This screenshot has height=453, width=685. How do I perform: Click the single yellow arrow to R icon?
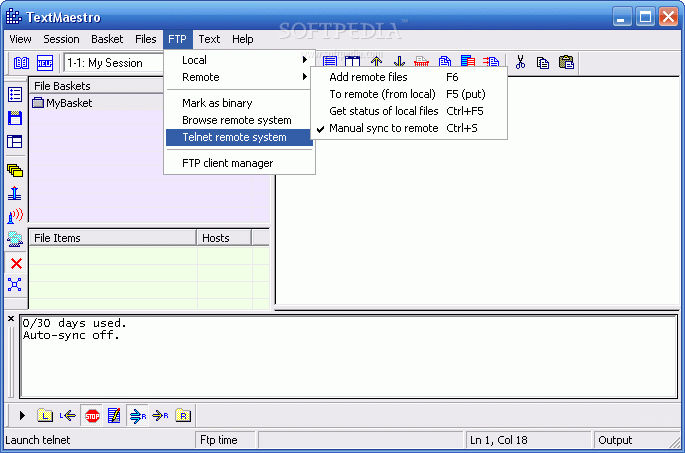[x=160, y=415]
